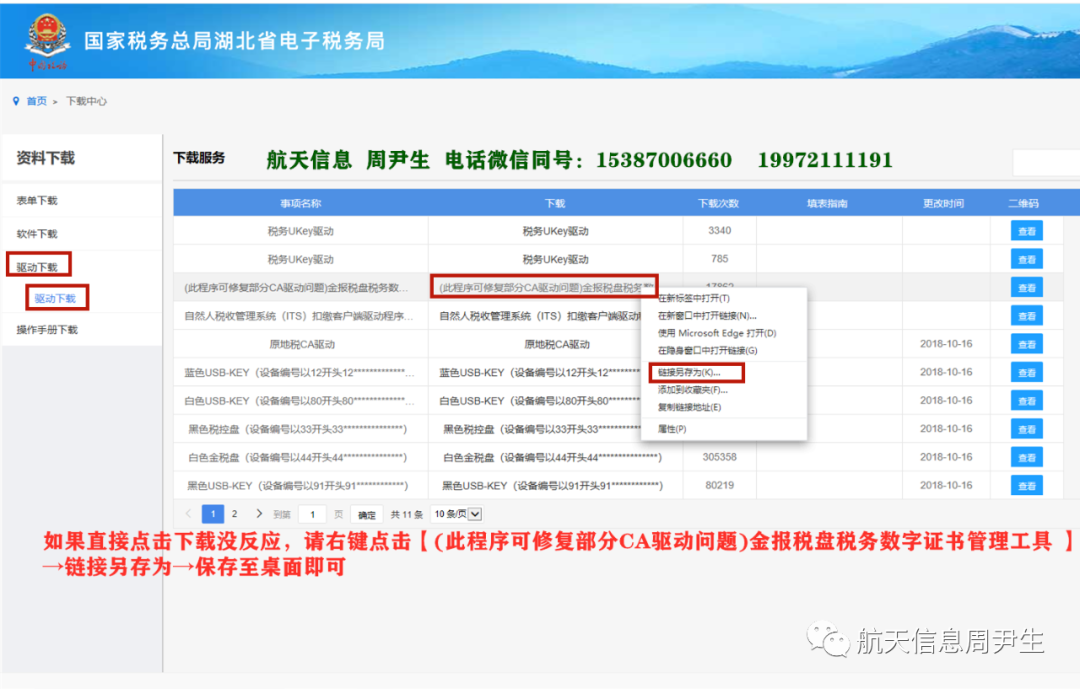Click the next page arrow in pagination

pos(259,514)
